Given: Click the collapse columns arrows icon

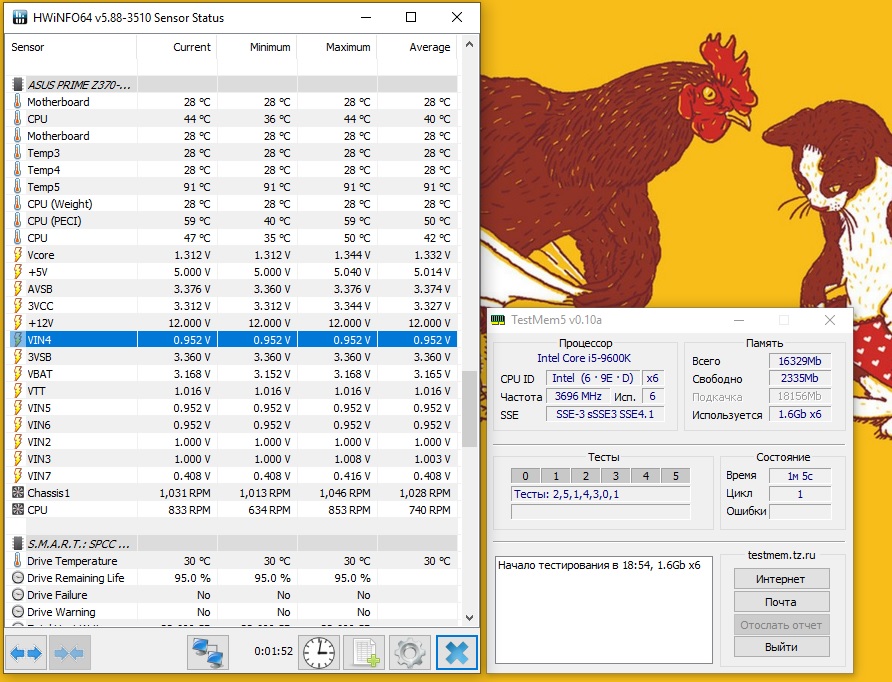Looking at the screenshot, I should (x=68, y=652).
